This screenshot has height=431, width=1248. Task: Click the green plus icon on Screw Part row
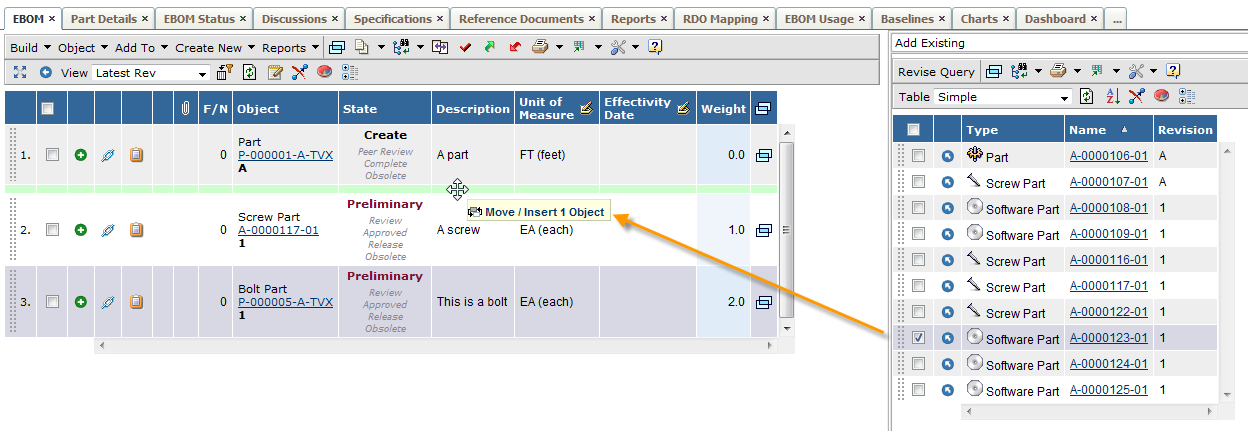80,230
